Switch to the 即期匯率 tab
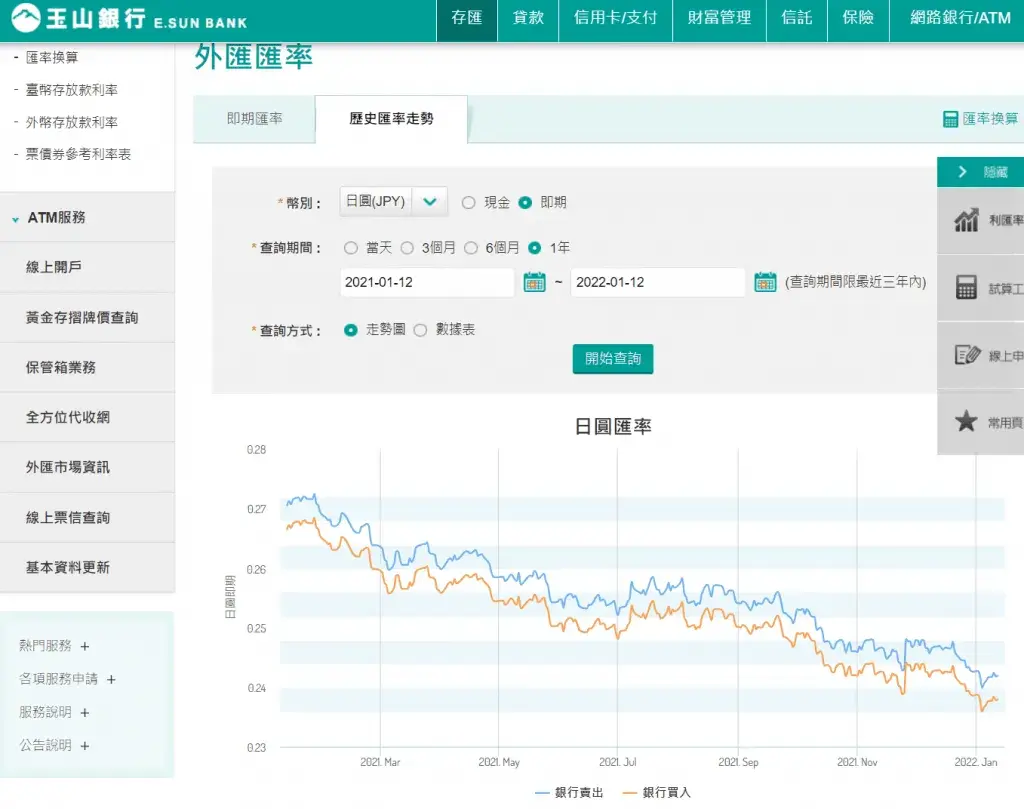 (254, 119)
